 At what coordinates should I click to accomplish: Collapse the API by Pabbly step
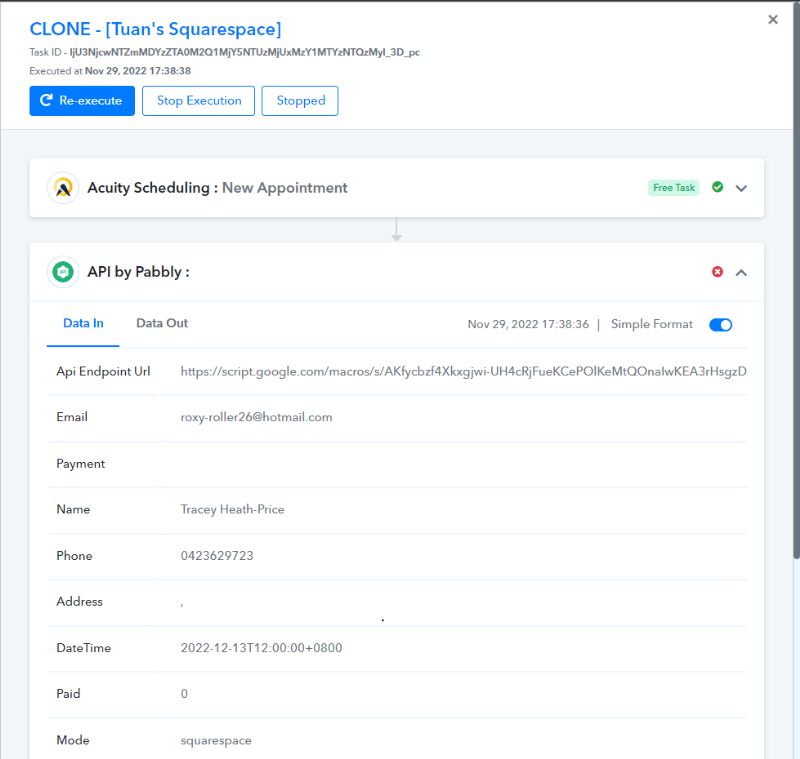click(741, 273)
